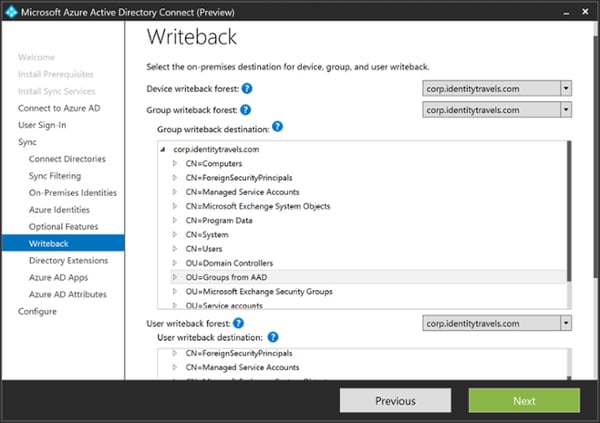The image size is (600, 423).
Task: Collapse corp.identitytravels.com root node
Action: pyautogui.click(x=163, y=149)
